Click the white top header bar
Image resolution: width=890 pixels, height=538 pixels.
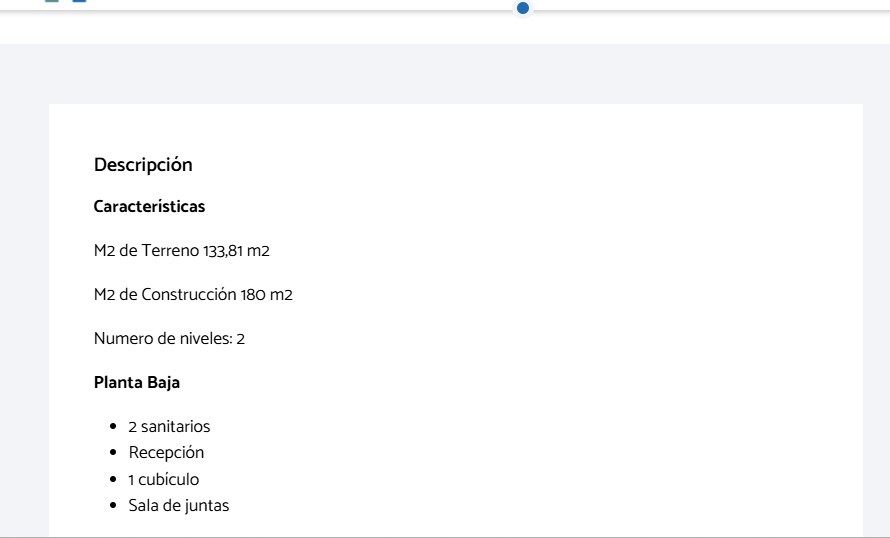(300, 5)
